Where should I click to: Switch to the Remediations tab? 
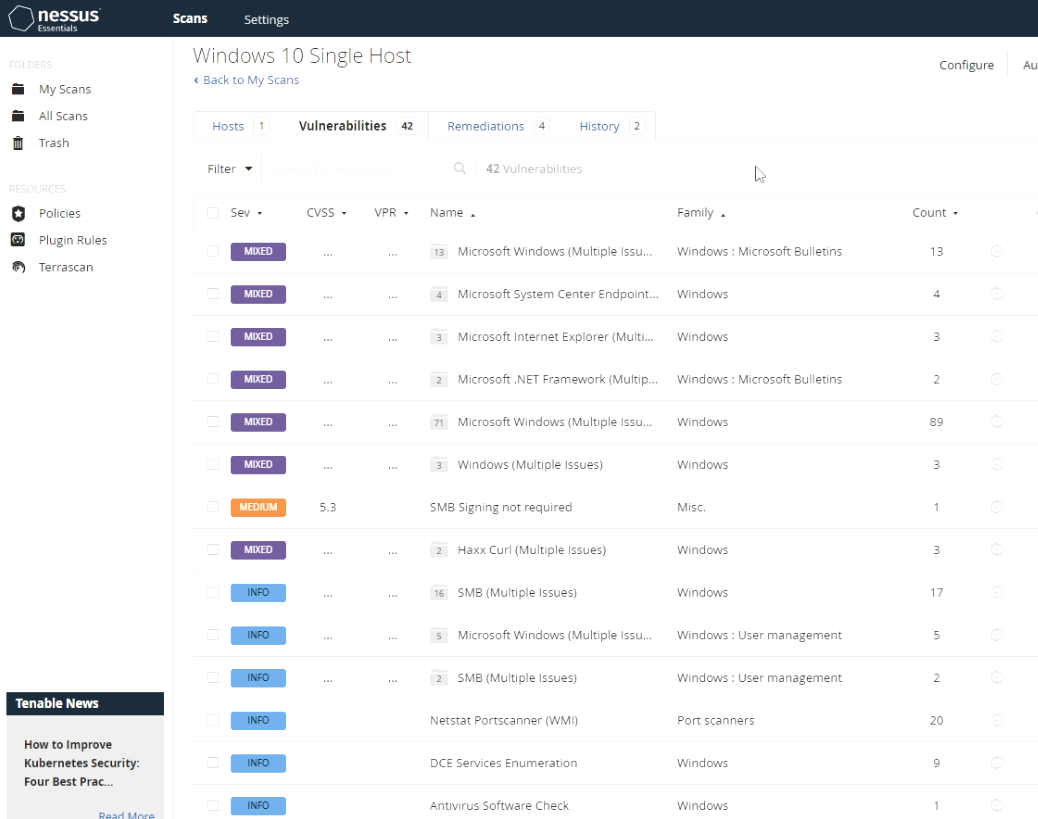tap(486, 125)
